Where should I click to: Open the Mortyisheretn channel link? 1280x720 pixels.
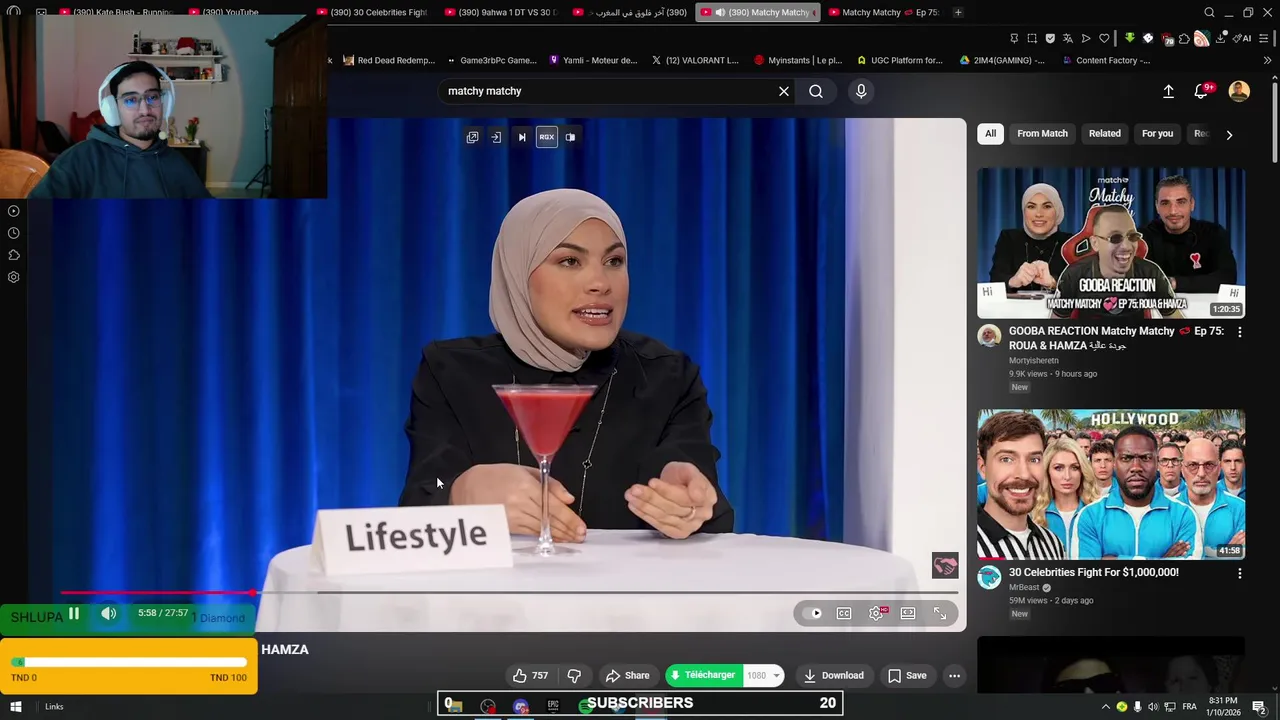[x=1034, y=361]
